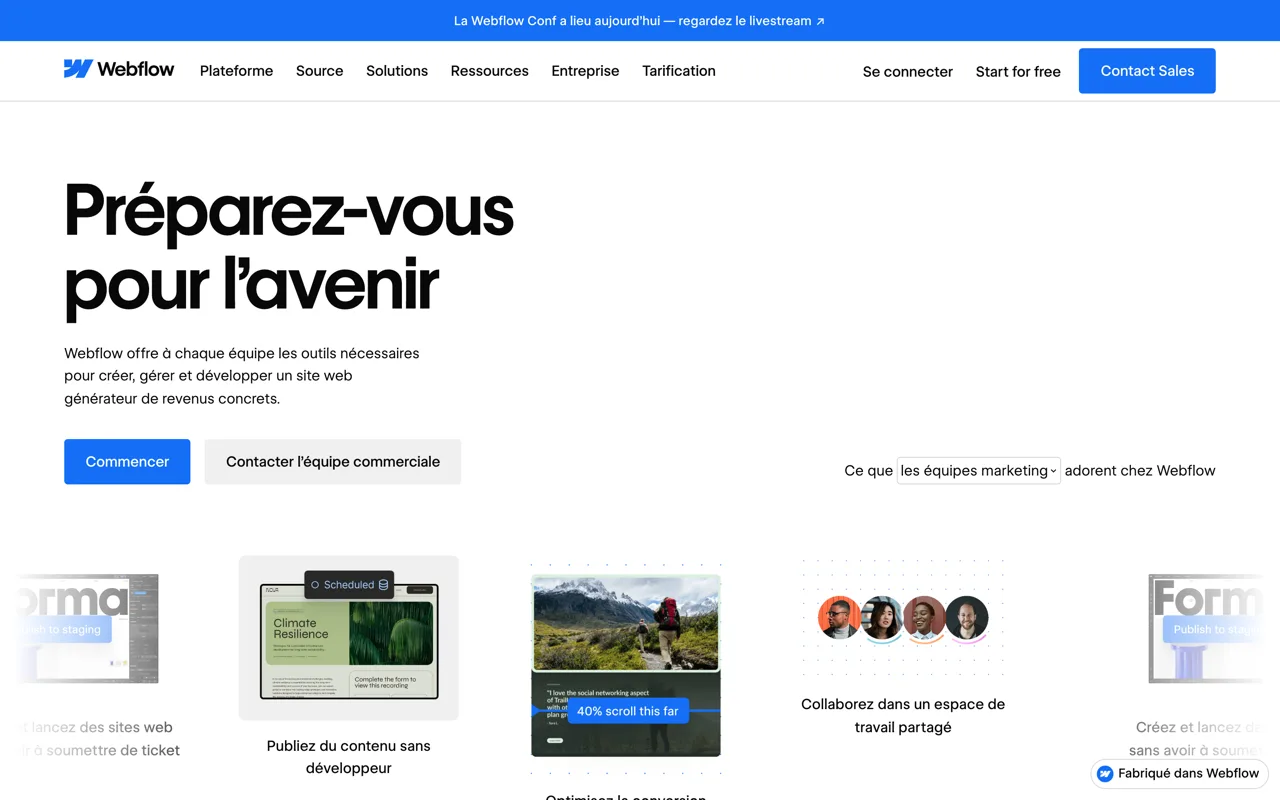Click the adorent chez Webflow text
The image size is (1280, 800).
[x=1140, y=470]
